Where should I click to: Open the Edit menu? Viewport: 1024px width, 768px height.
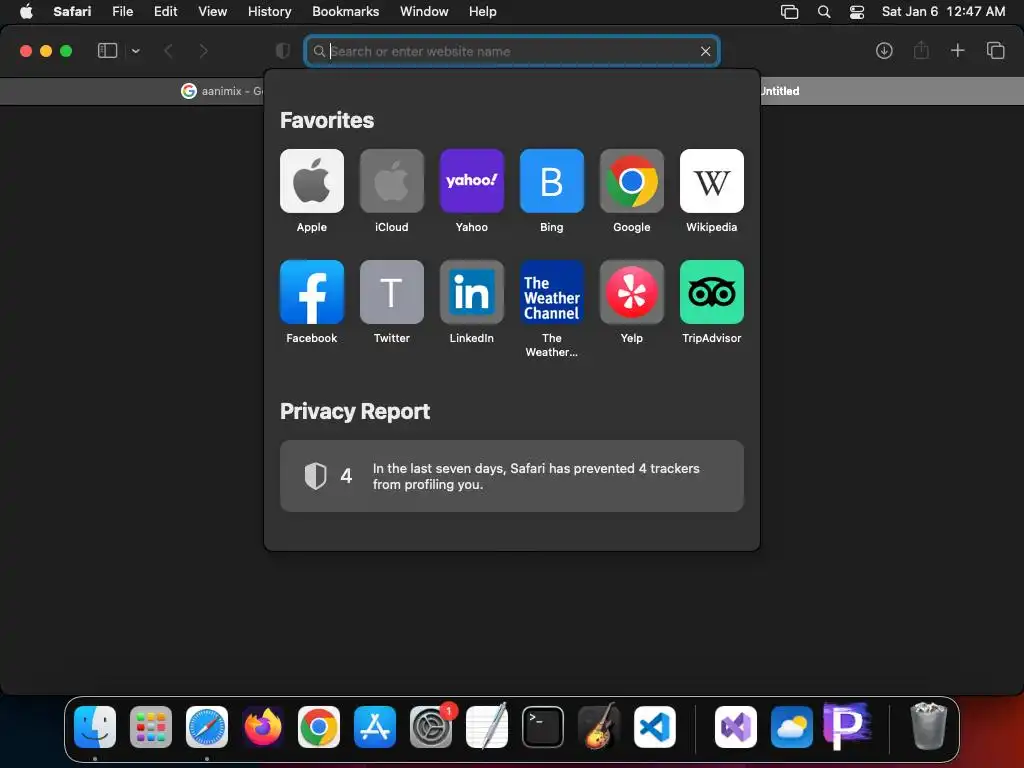pos(165,12)
